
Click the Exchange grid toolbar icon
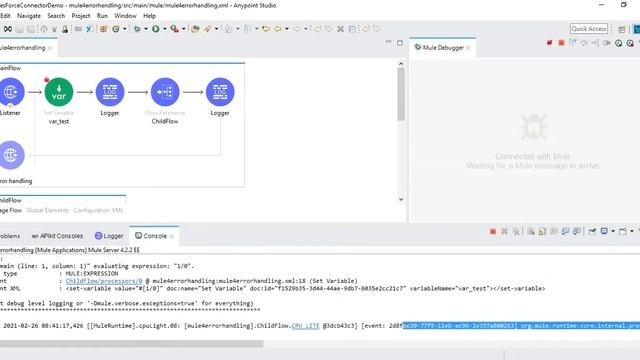click(104, 29)
